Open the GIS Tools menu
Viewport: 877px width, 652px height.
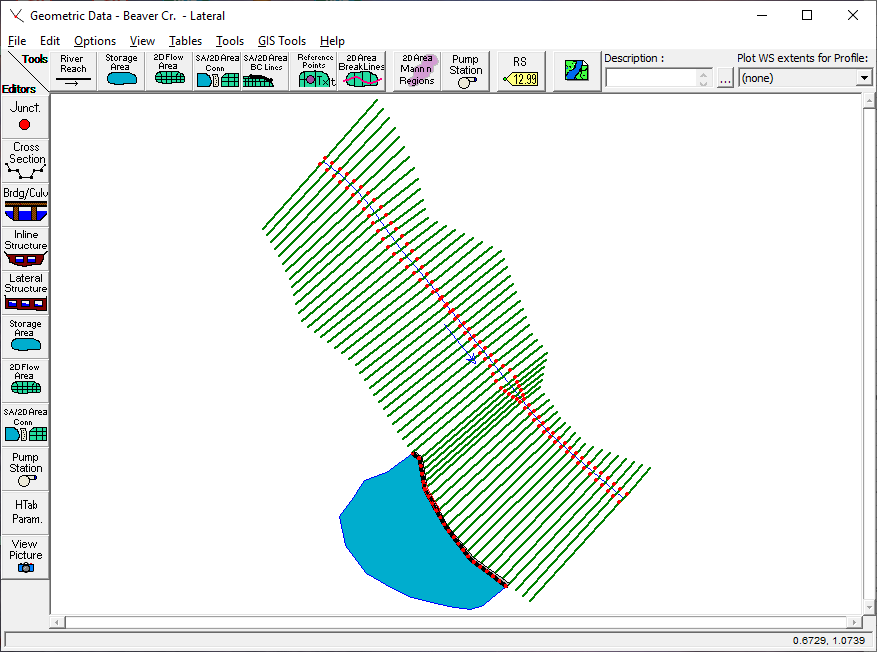click(x=282, y=41)
